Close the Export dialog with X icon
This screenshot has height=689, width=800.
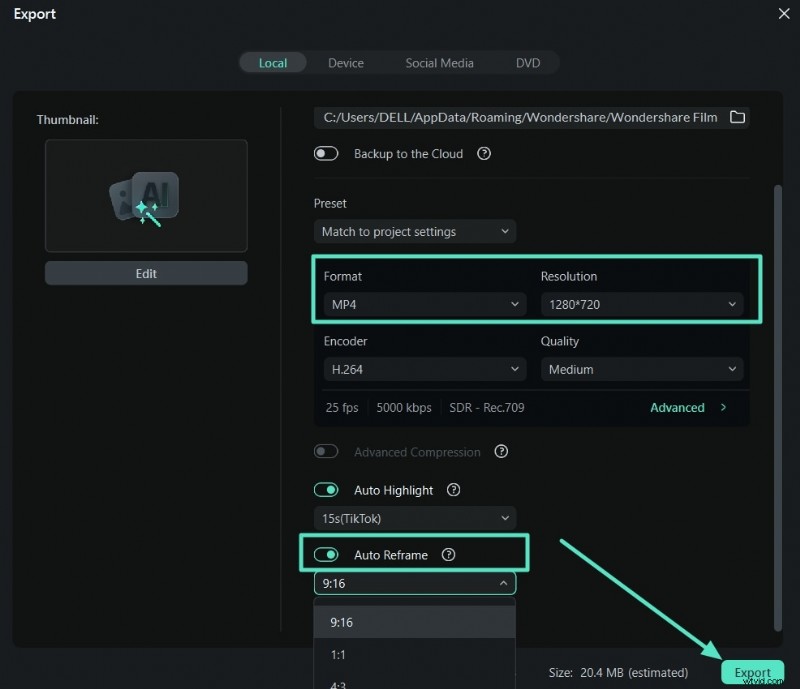click(x=782, y=14)
